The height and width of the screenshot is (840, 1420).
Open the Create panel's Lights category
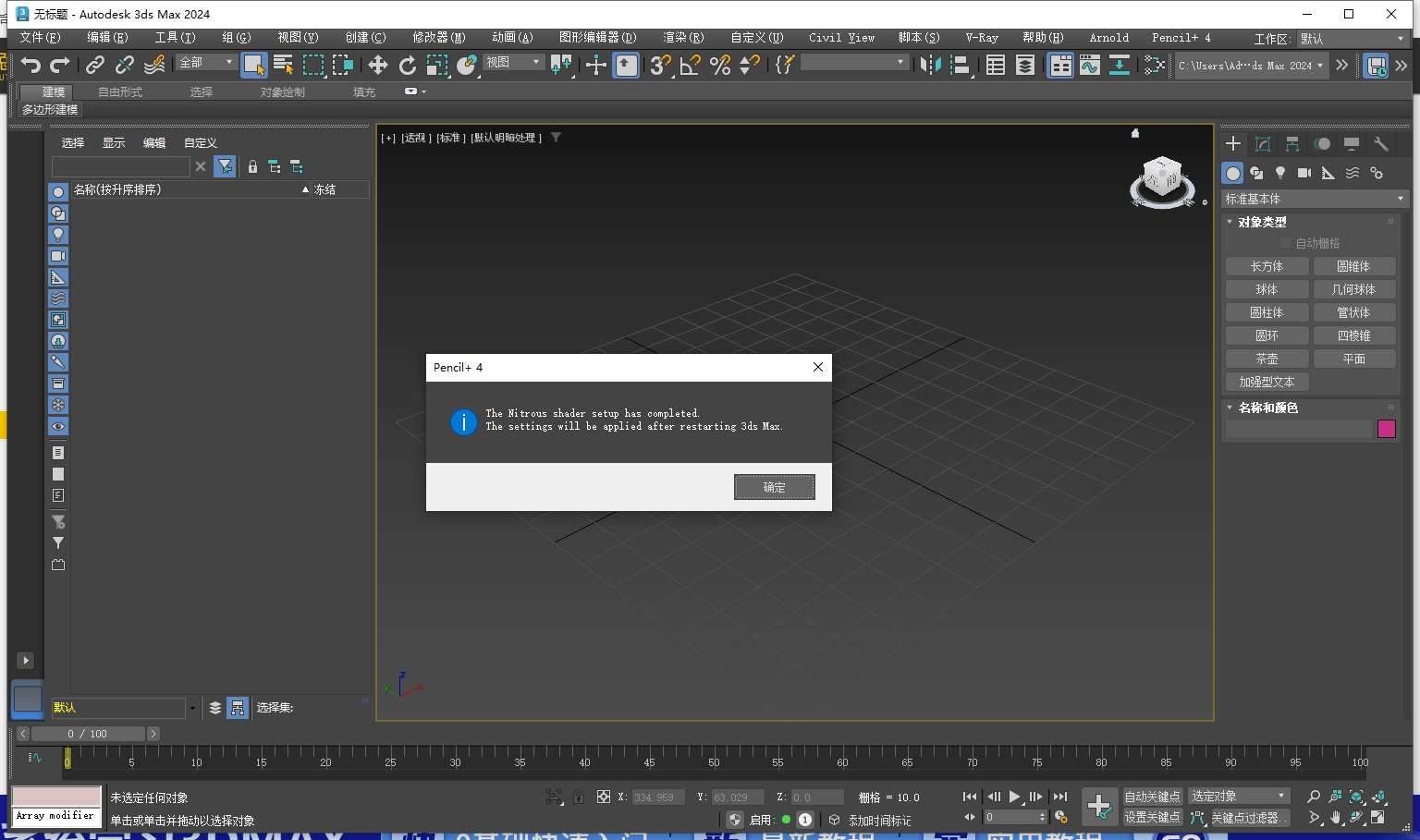pyautogui.click(x=1280, y=173)
